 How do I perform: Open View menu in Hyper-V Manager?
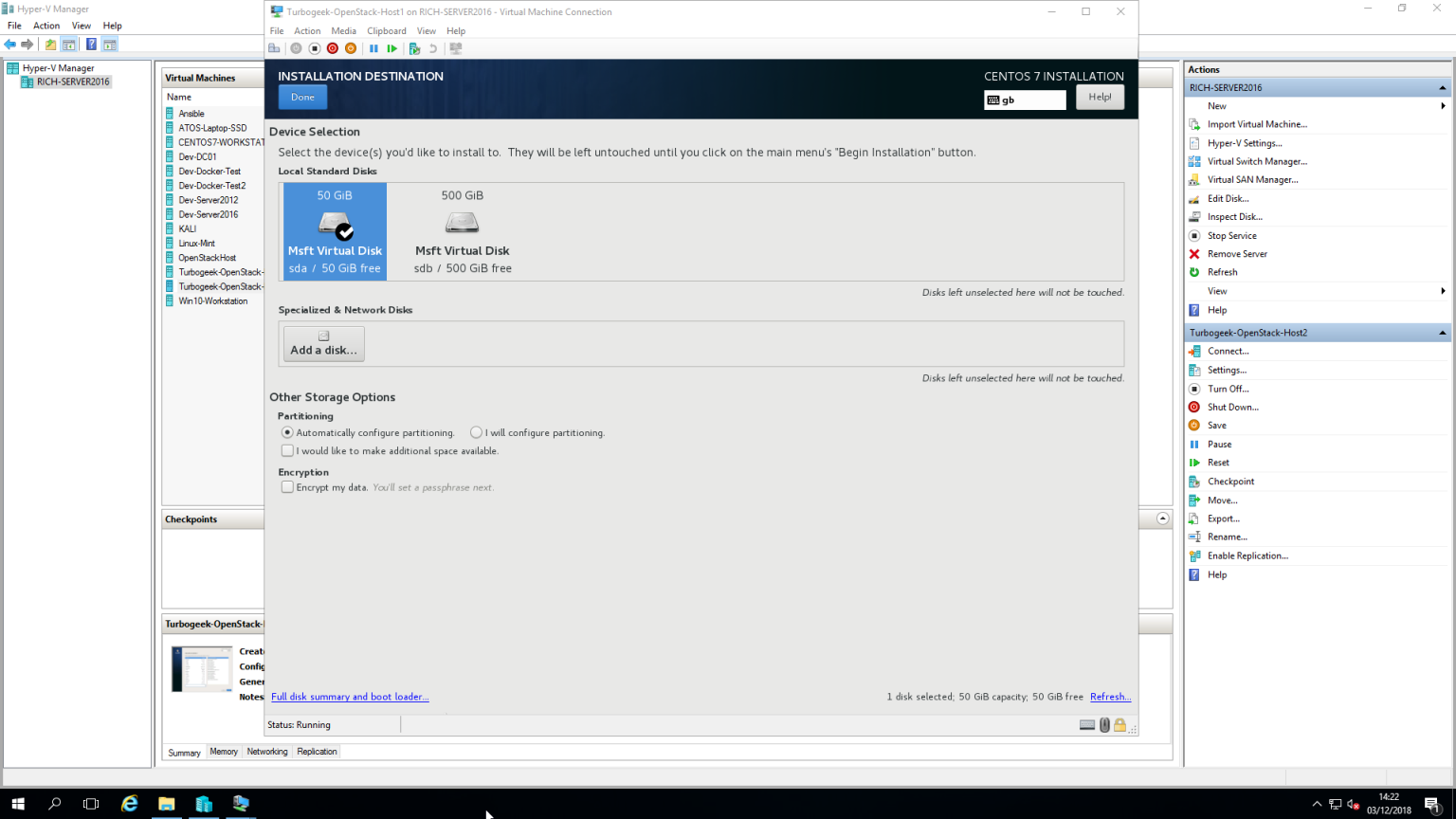click(x=82, y=26)
